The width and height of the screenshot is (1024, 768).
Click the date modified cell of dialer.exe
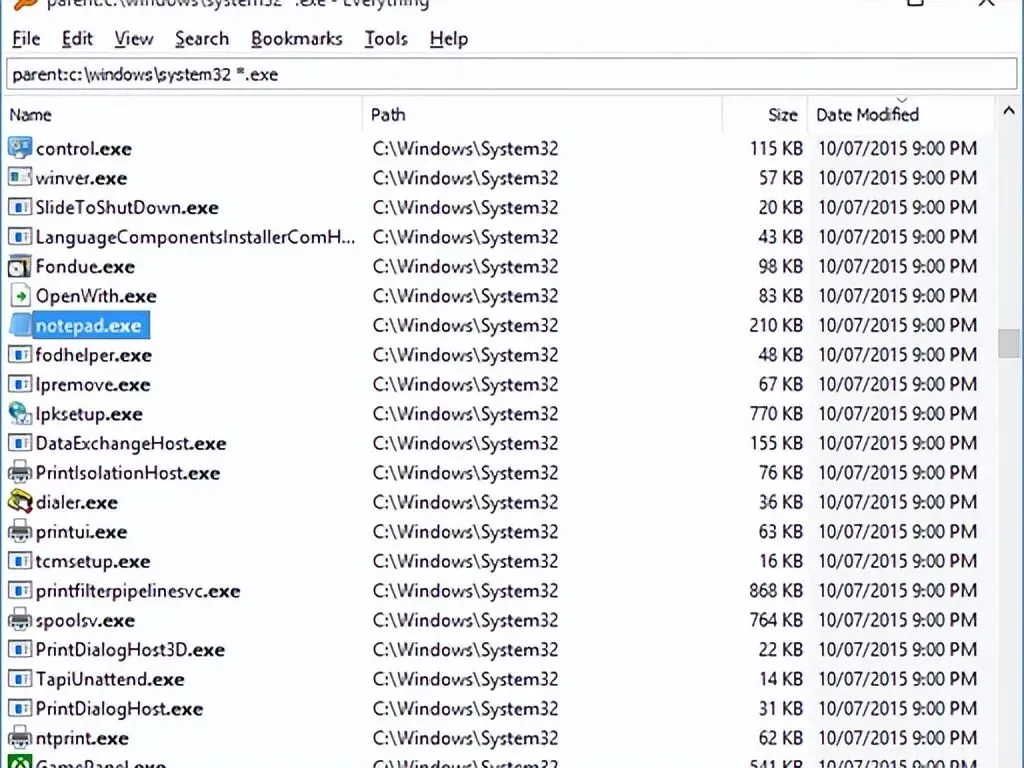coord(898,502)
